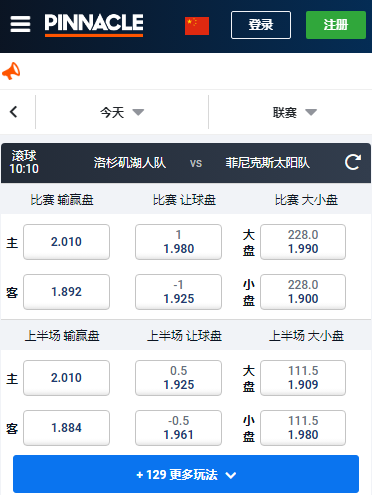The height and width of the screenshot is (495, 372).
Task: Open the 今天 date dropdown
Action: pos(122,112)
